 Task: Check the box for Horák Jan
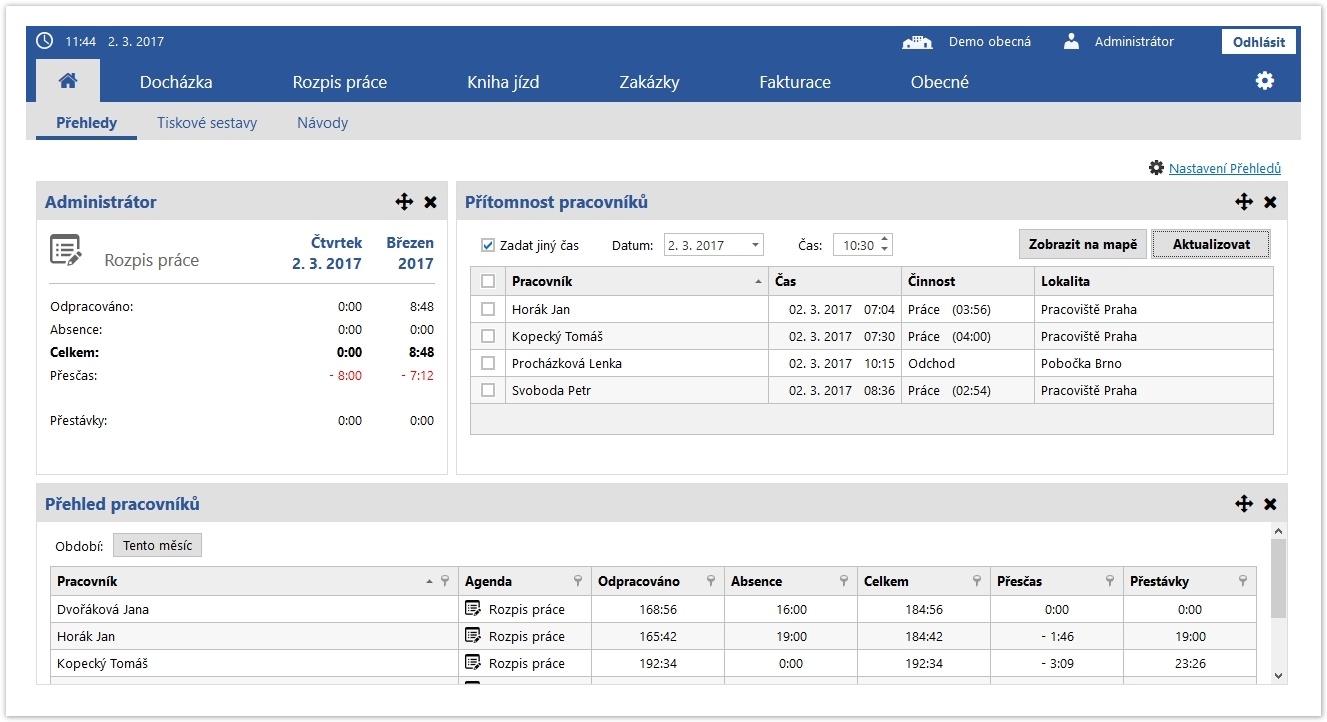pos(488,309)
